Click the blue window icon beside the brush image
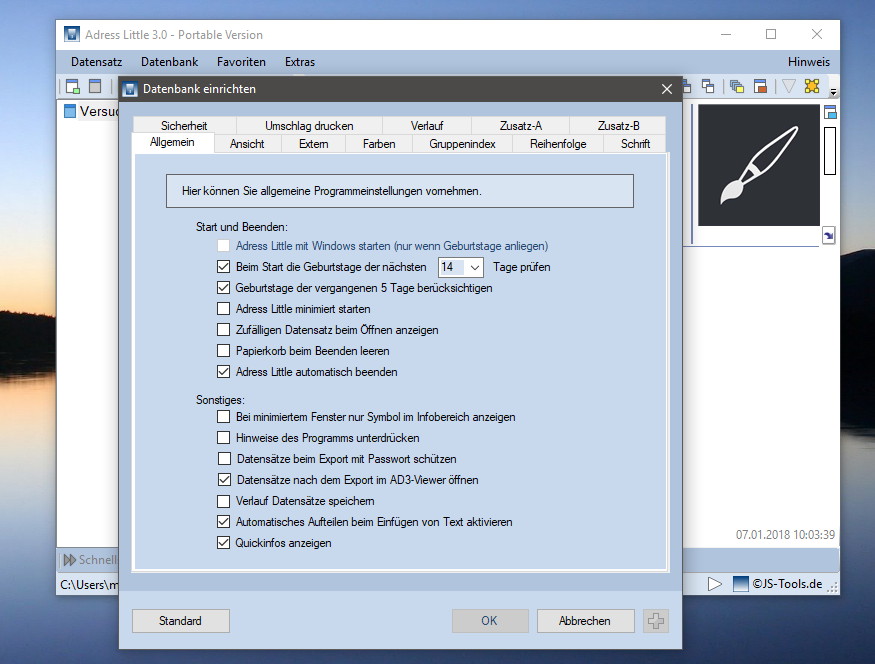Image resolution: width=875 pixels, height=664 pixels. click(x=830, y=112)
